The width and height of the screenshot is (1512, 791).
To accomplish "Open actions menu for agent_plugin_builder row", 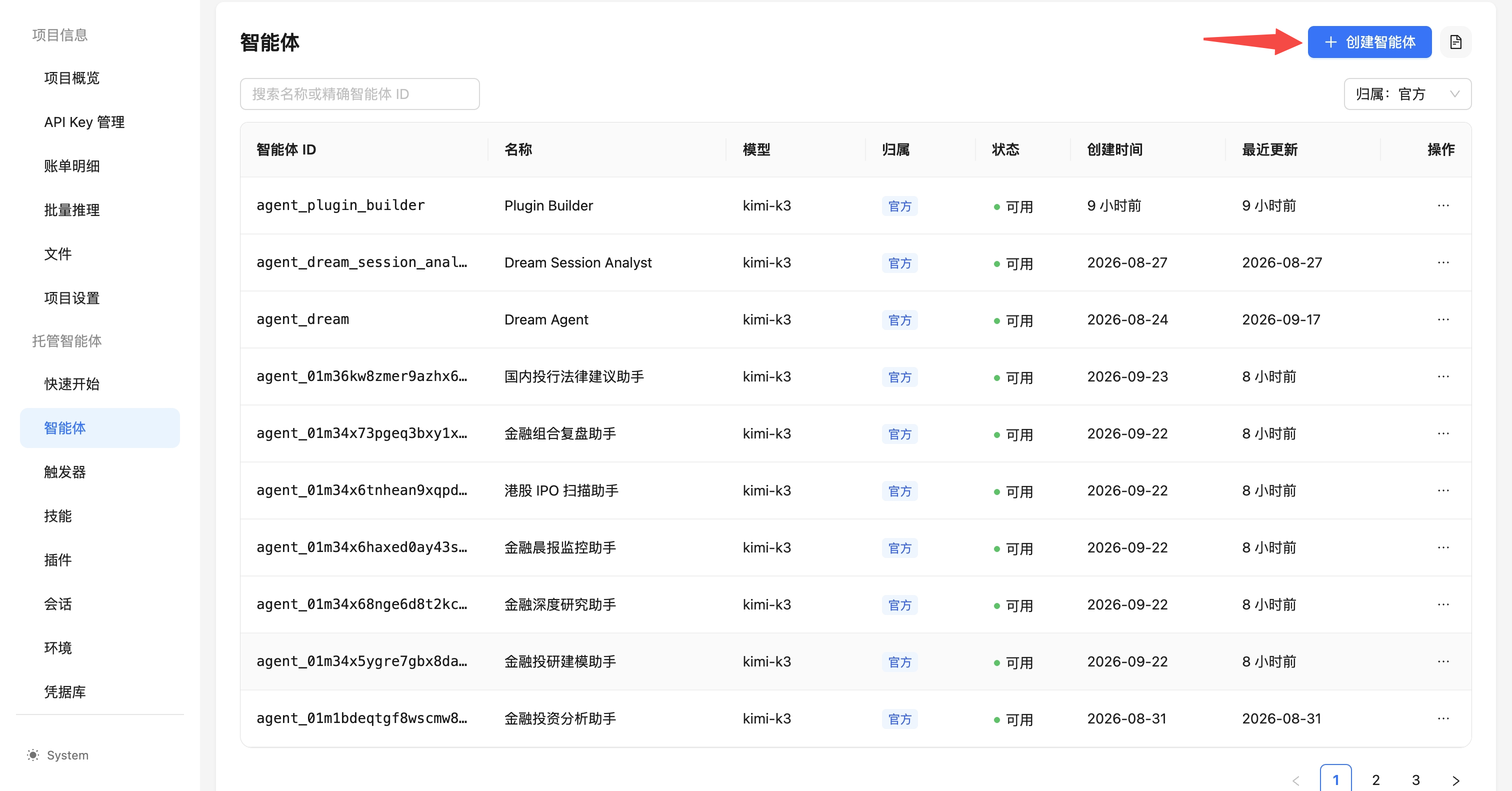I will point(1442,206).
